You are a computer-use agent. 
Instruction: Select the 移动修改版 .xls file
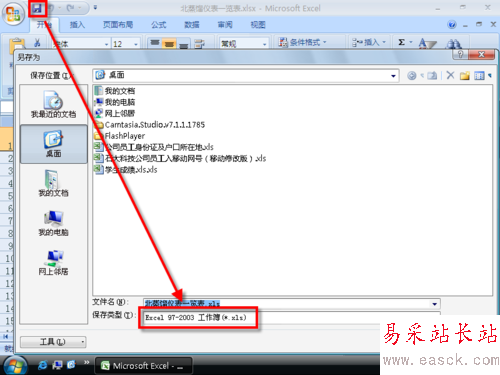point(180,158)
